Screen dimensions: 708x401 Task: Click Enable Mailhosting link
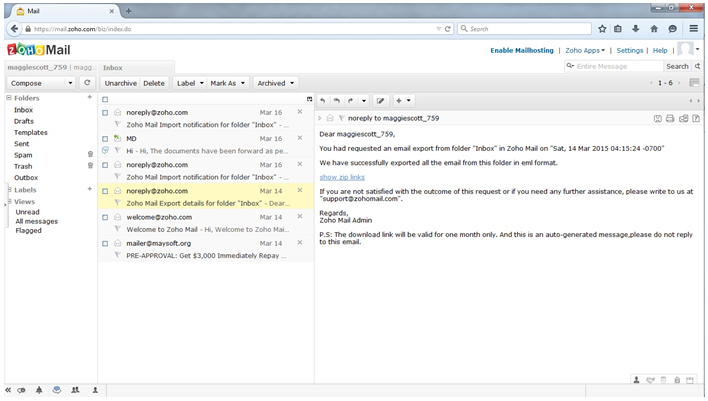522,51
